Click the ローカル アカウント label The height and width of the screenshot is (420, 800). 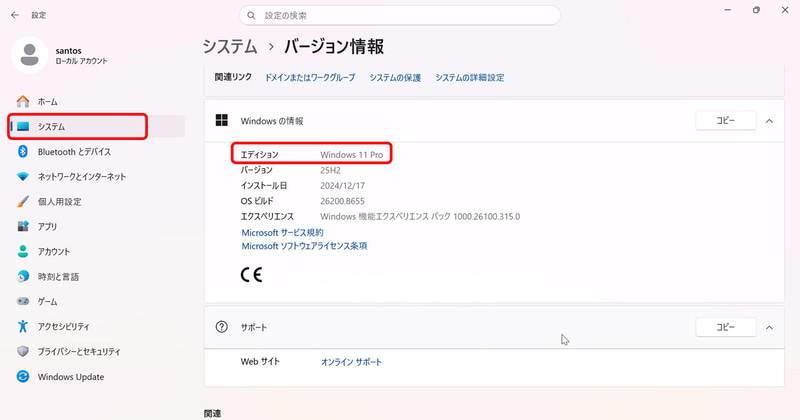[x=81, y=61]
